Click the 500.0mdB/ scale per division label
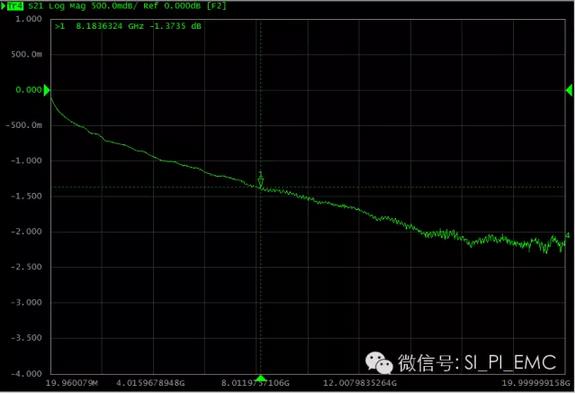The width and height of the screenshot is (575, 395). coord(114,6)
